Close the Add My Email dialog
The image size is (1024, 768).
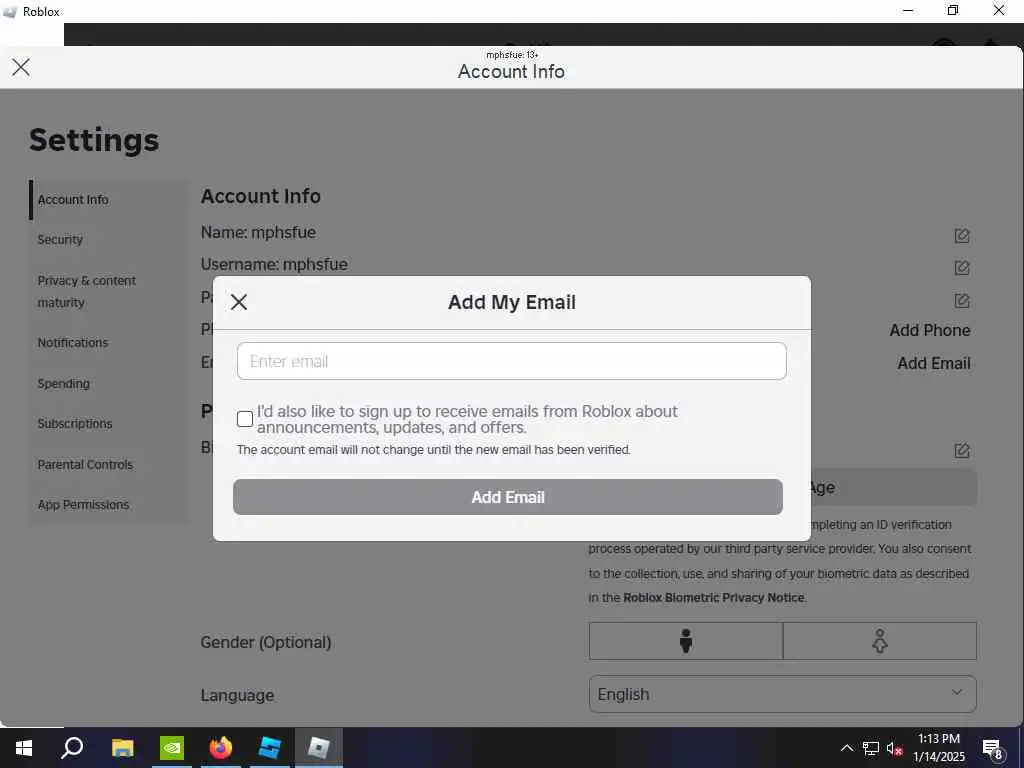tap(239, 302)
